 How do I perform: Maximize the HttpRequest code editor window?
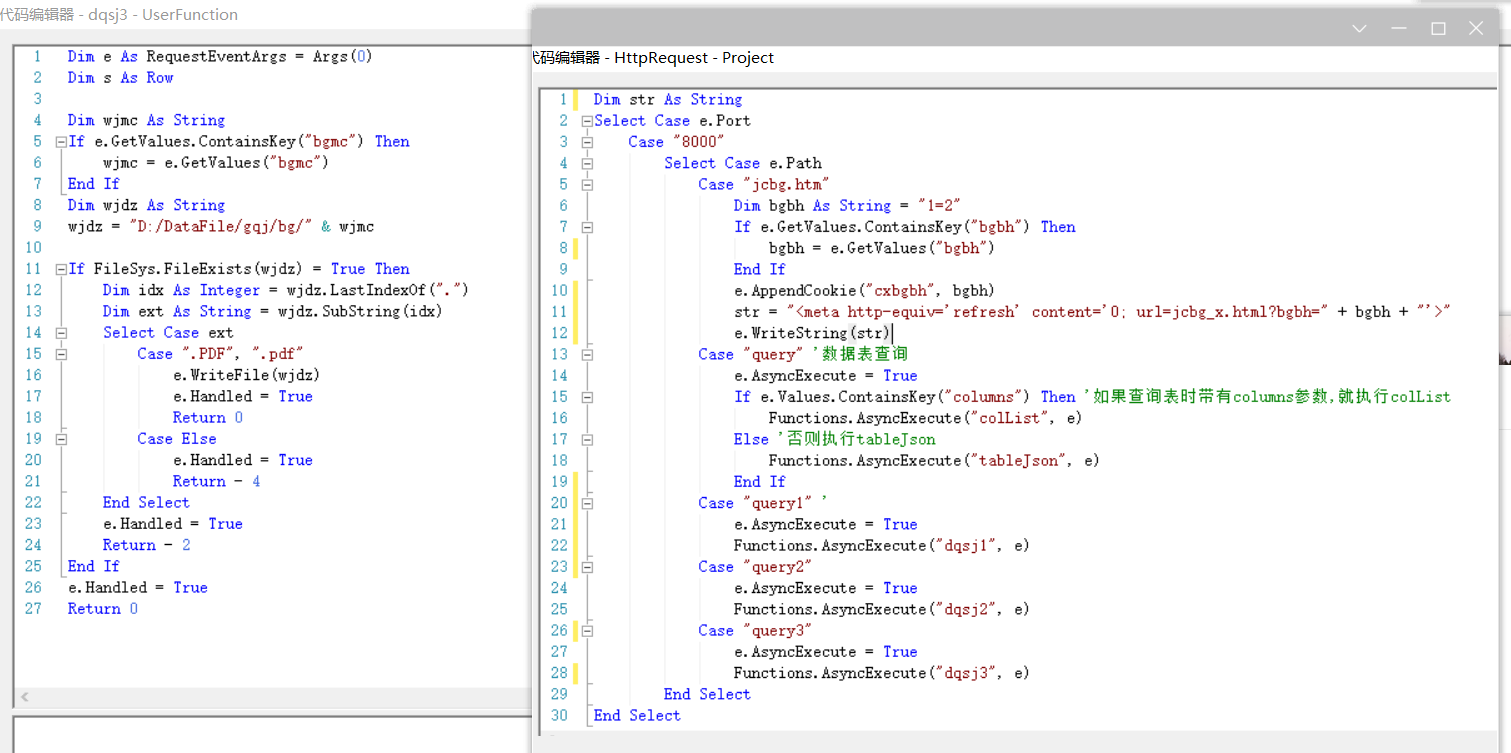[x=1438, y=29]
